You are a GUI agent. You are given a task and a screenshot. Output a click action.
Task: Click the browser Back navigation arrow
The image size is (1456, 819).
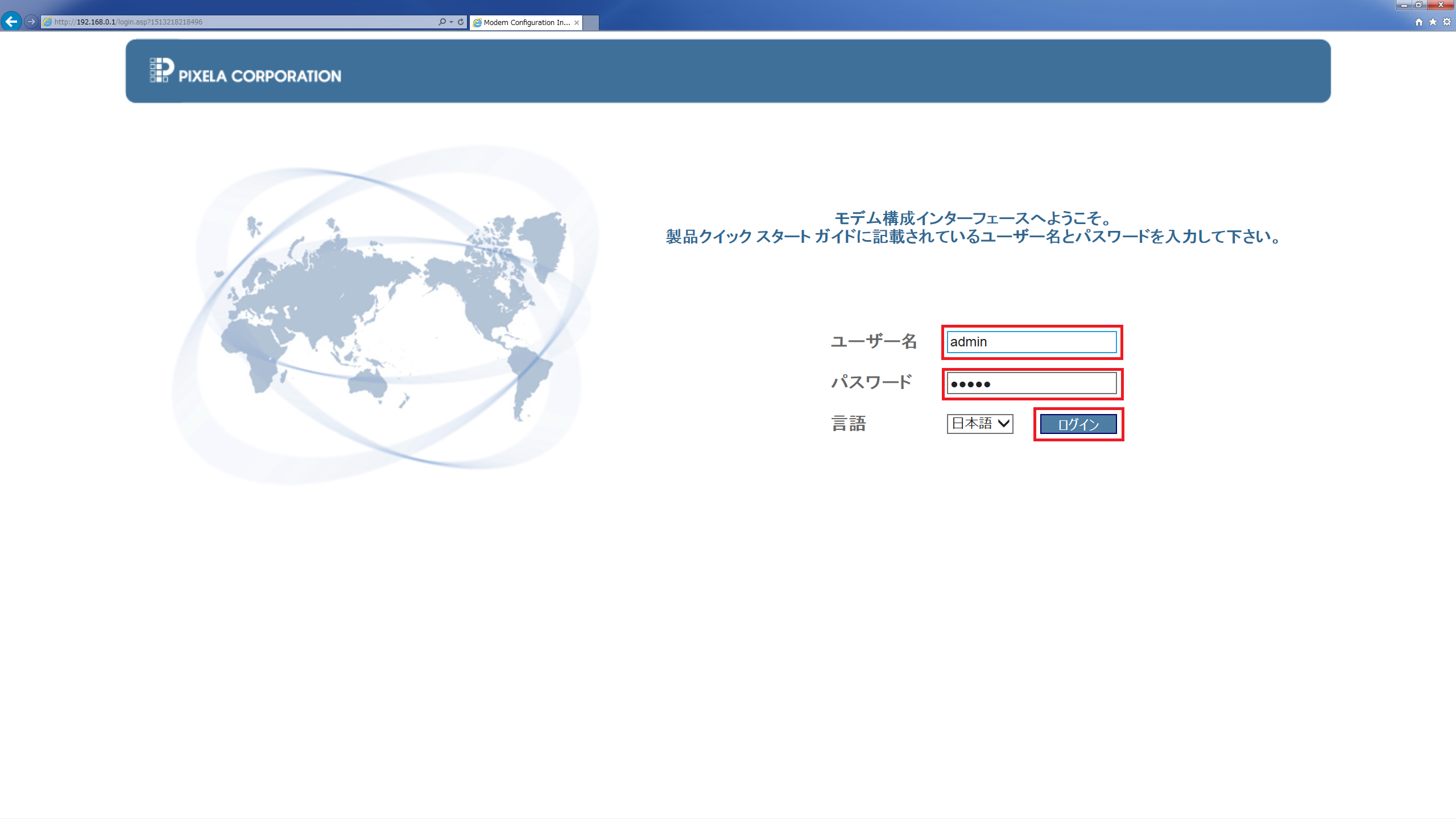click(11, 22)
